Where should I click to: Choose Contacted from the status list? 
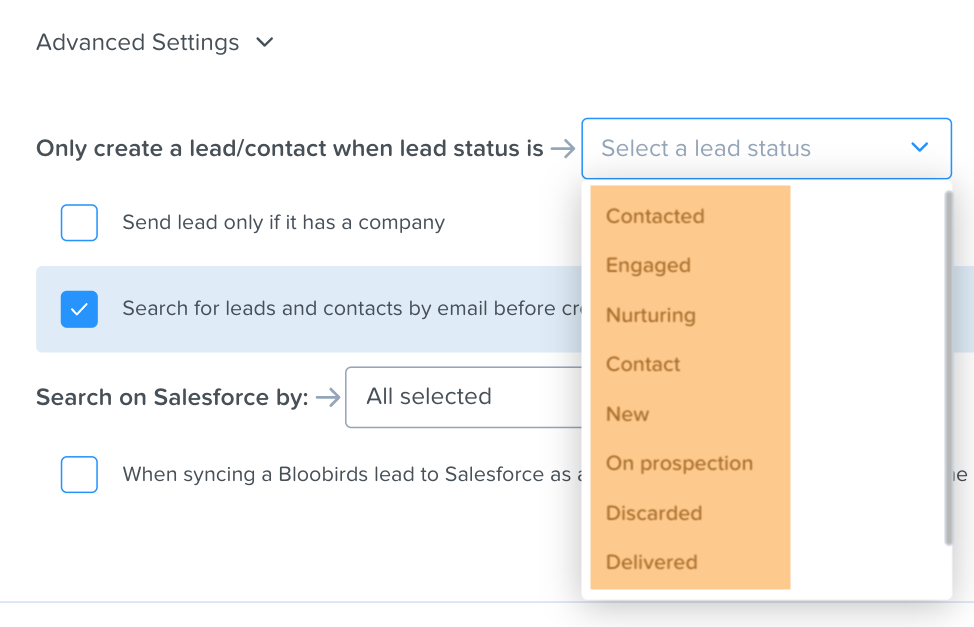[655, 216]
